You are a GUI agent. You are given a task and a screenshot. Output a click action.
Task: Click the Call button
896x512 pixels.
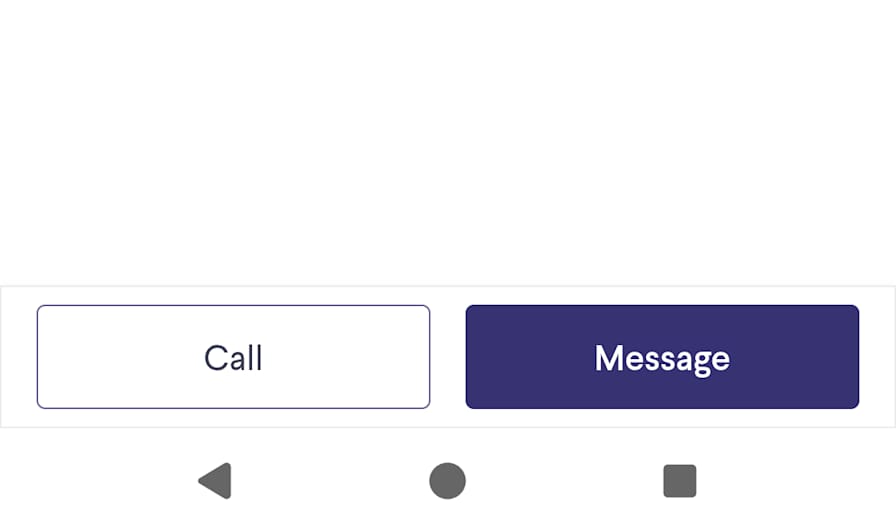click(233, 357)
